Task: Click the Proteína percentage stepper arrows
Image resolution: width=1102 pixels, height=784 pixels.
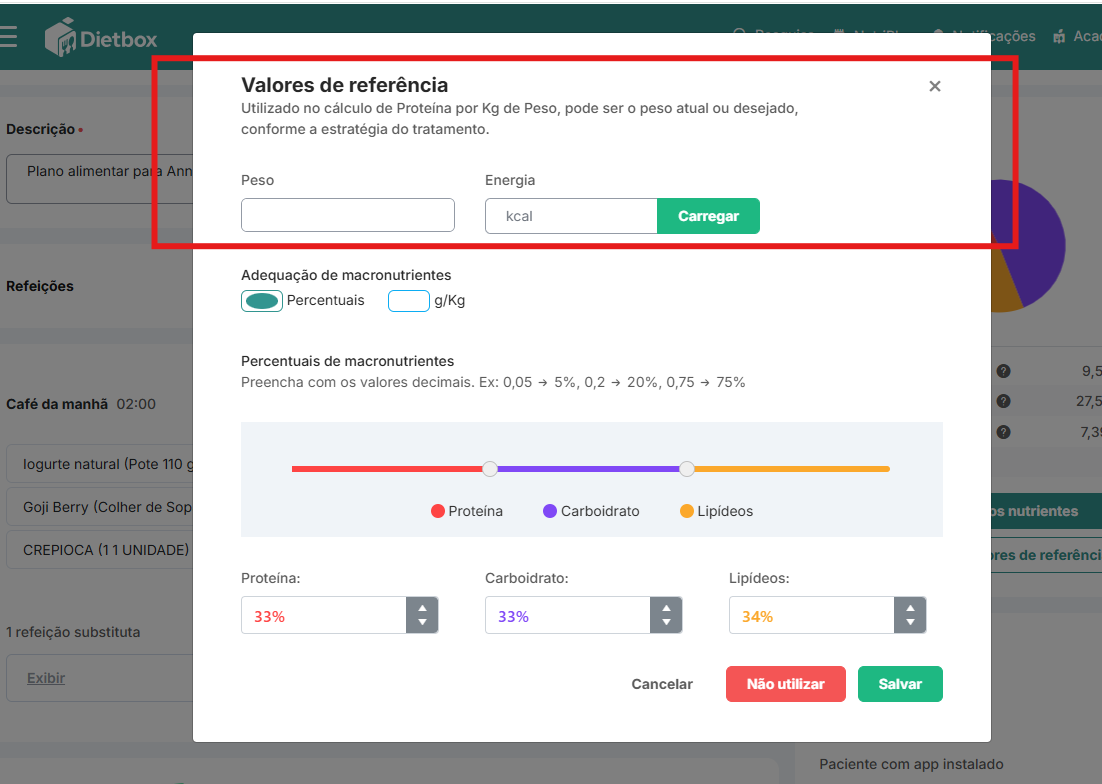Action: tap(422, 615)
